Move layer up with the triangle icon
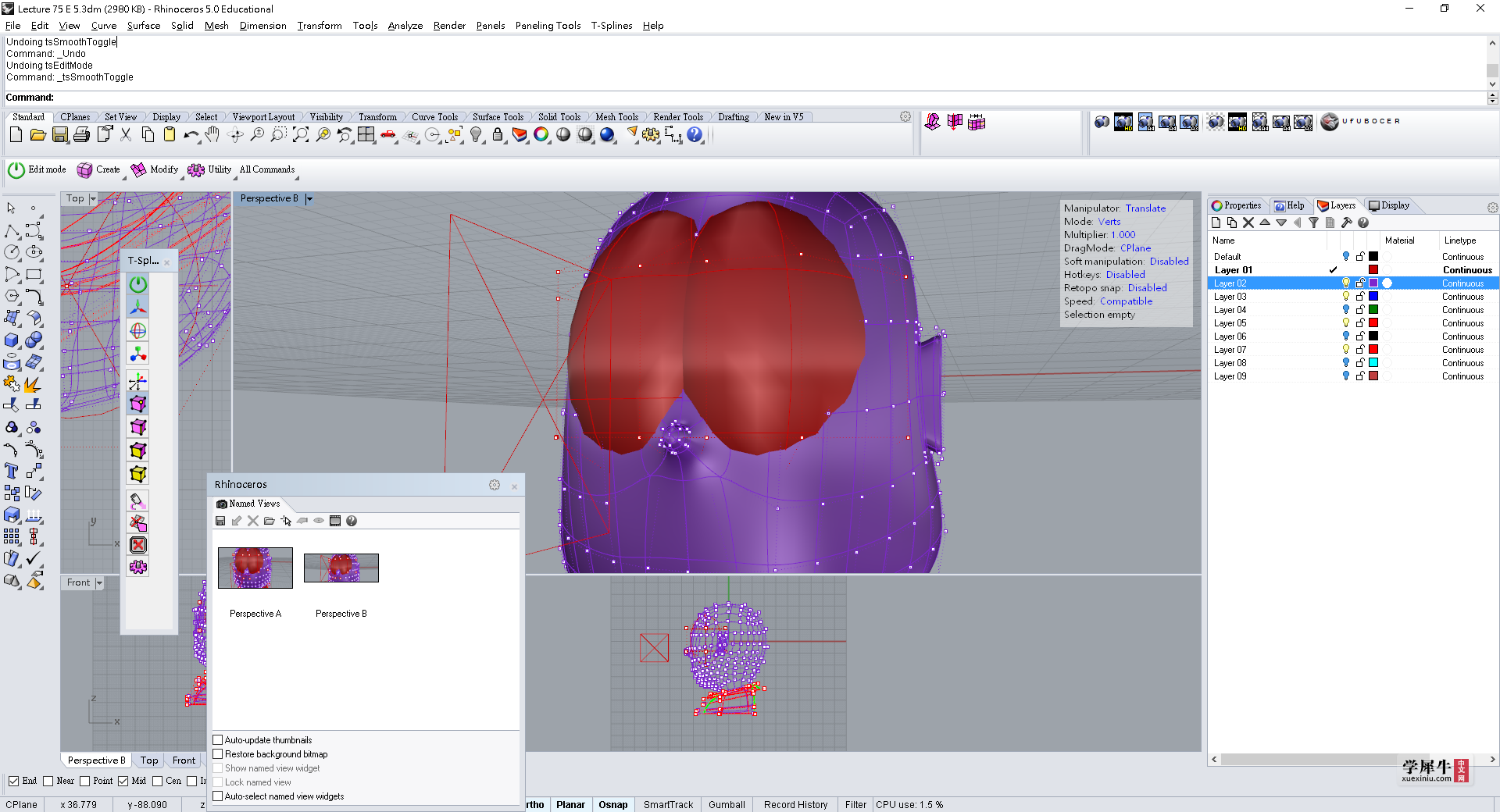The width and height of the screenshot is (1500, 812). coord(1265,223)
